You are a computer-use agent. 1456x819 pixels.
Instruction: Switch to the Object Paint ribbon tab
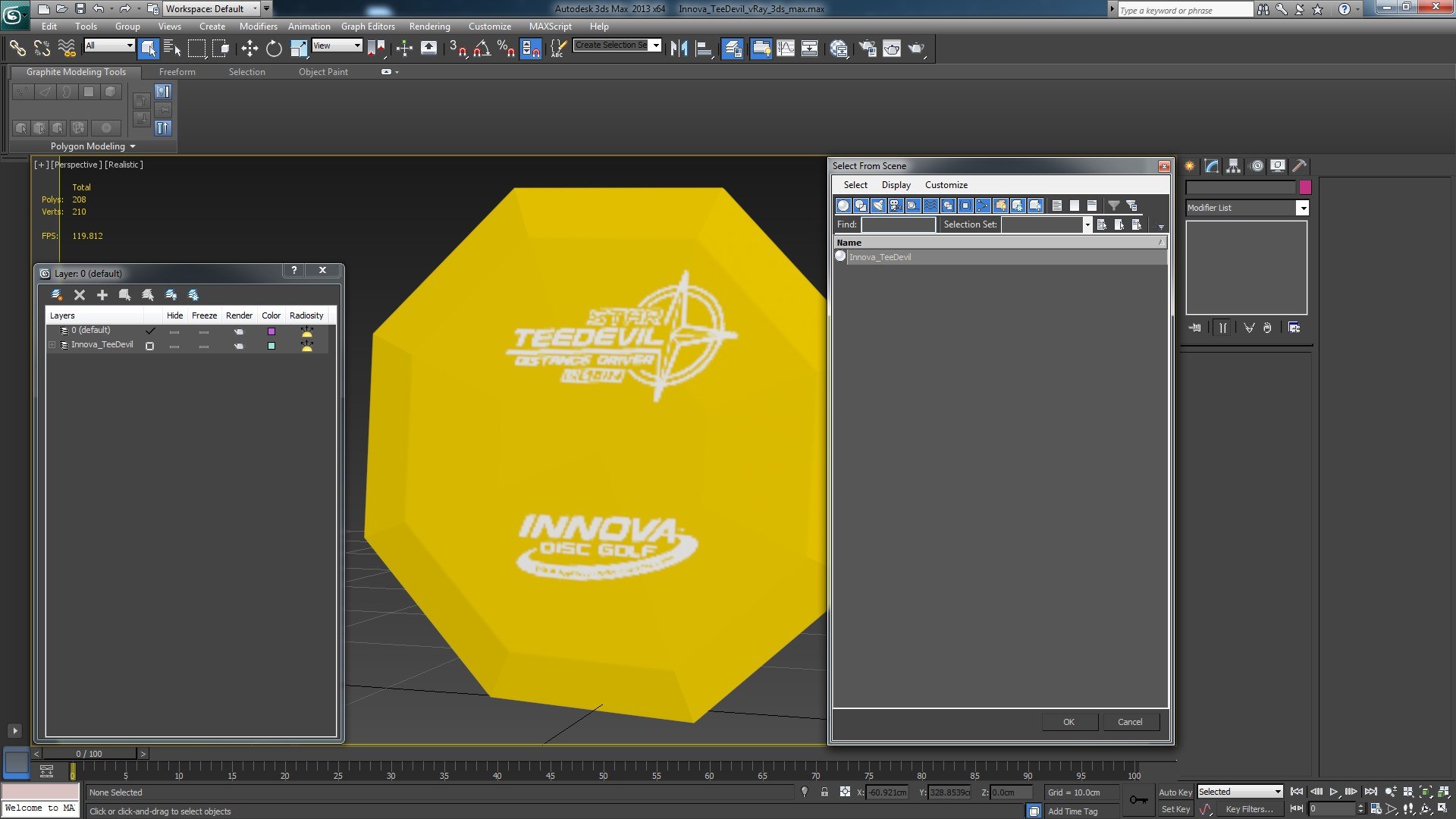(x=323, y=72)
